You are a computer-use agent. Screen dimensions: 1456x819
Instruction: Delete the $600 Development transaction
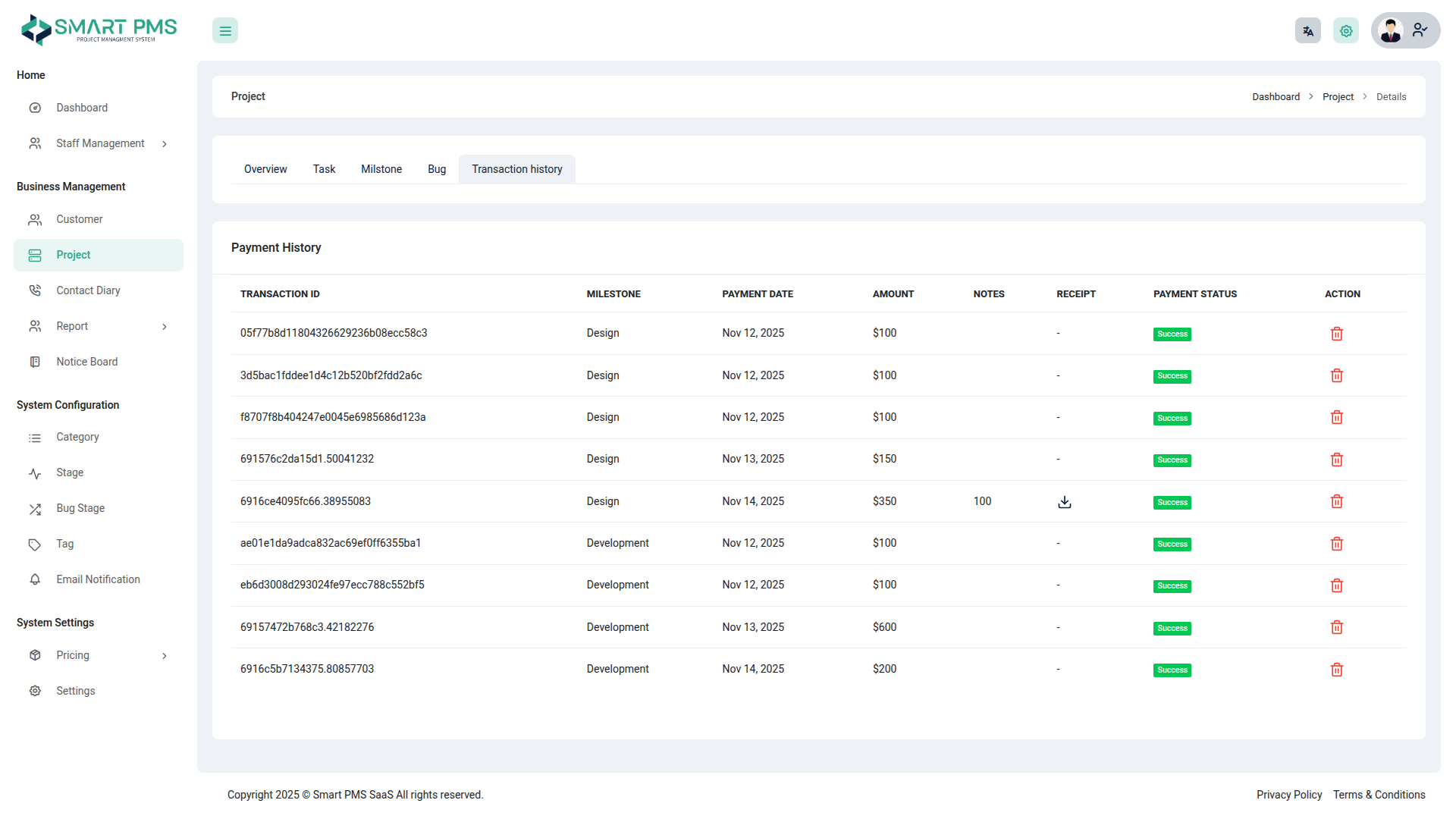(x=1336, y=627)
